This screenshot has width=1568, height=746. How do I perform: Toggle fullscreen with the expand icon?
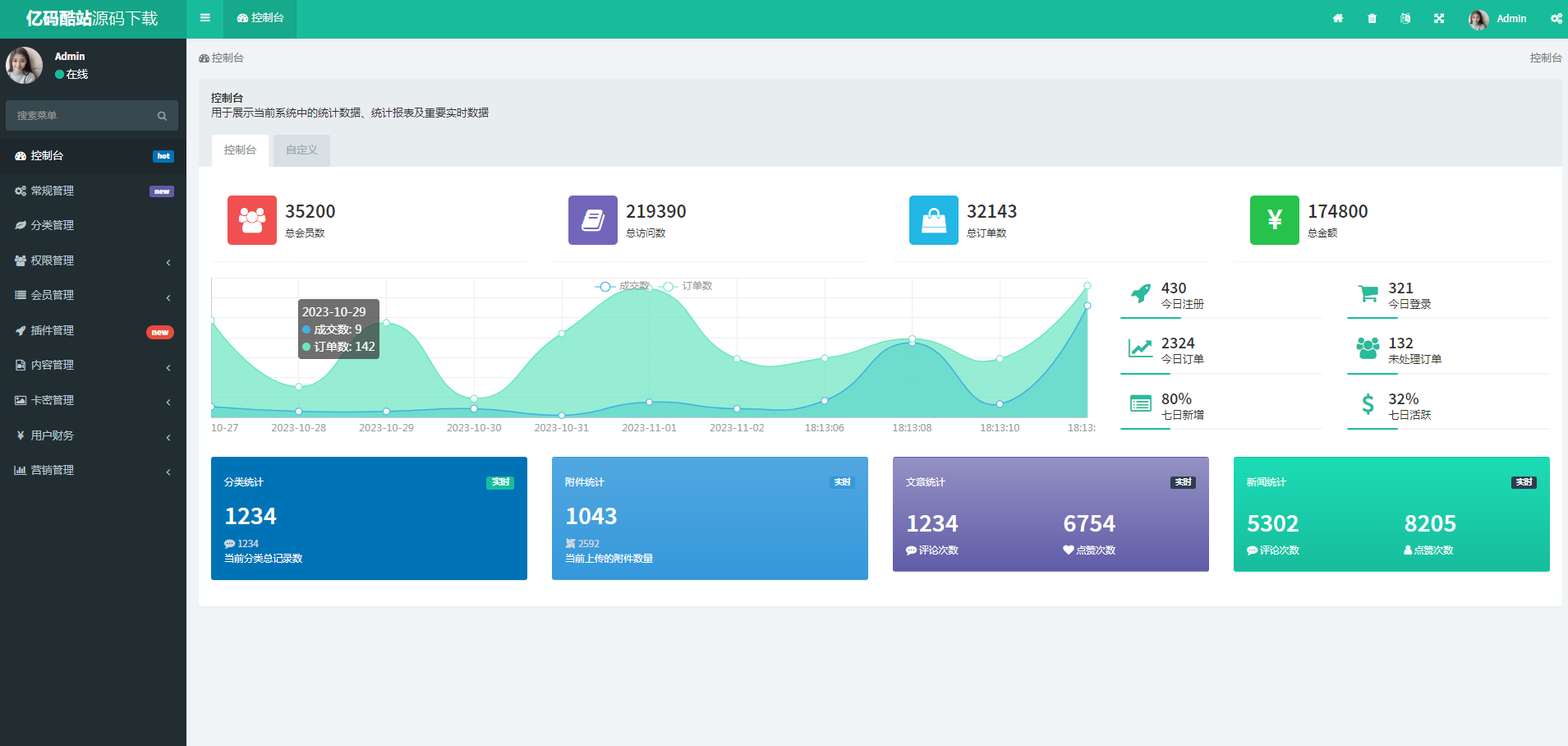tap(1439, 19)
